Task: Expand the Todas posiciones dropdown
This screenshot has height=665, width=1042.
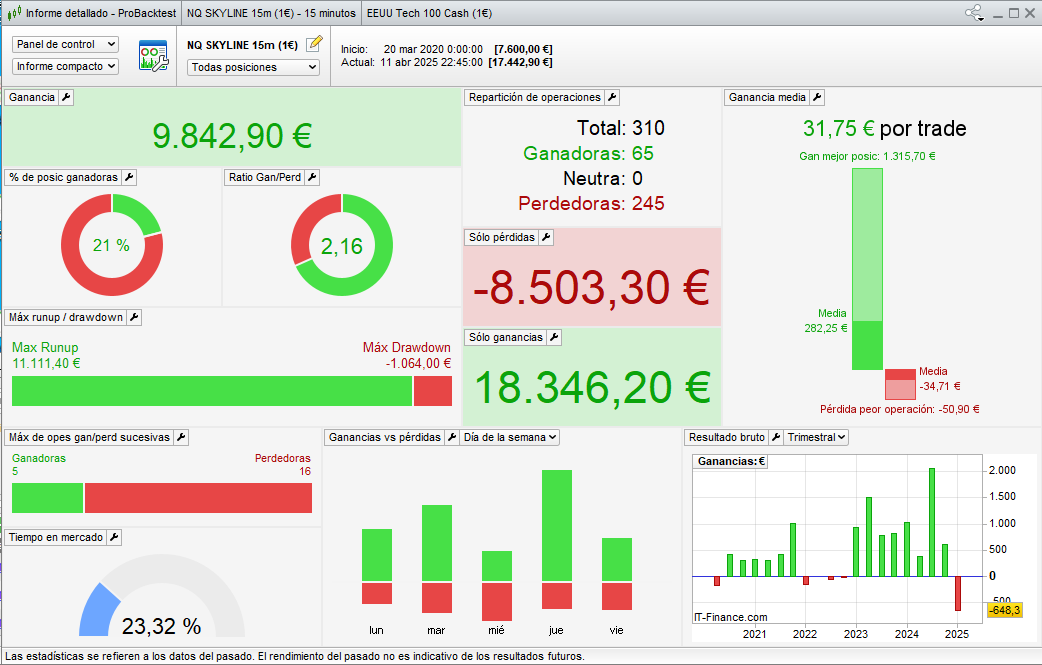Action: pos(254,67)
